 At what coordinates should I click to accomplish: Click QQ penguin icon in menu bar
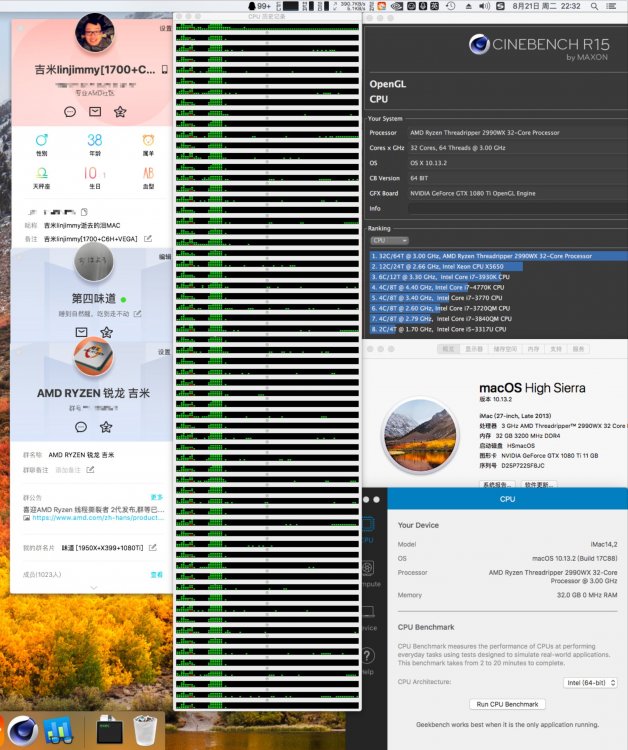252,6
